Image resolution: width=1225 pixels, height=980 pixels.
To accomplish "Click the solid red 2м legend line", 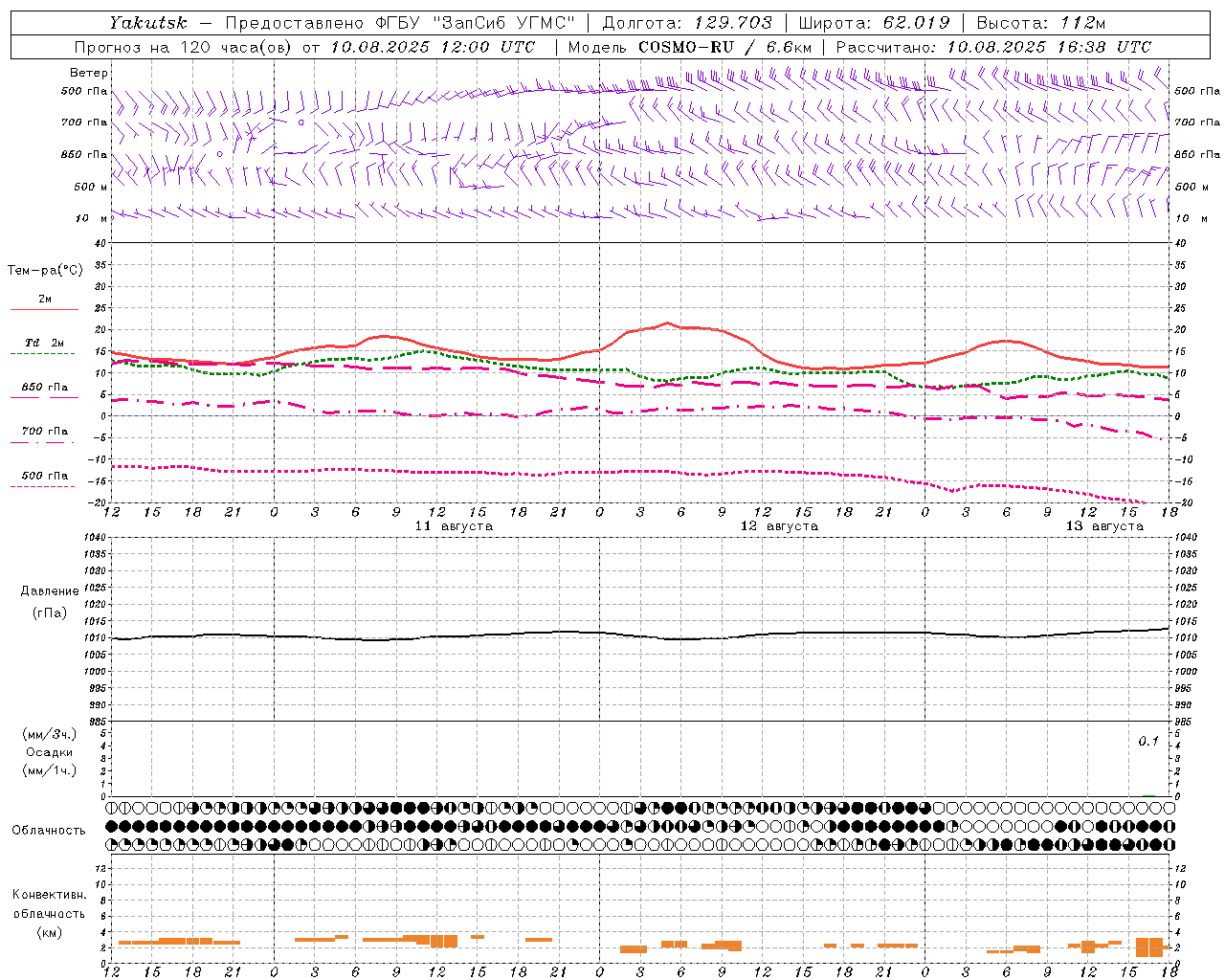I will [x=44, y=310].
